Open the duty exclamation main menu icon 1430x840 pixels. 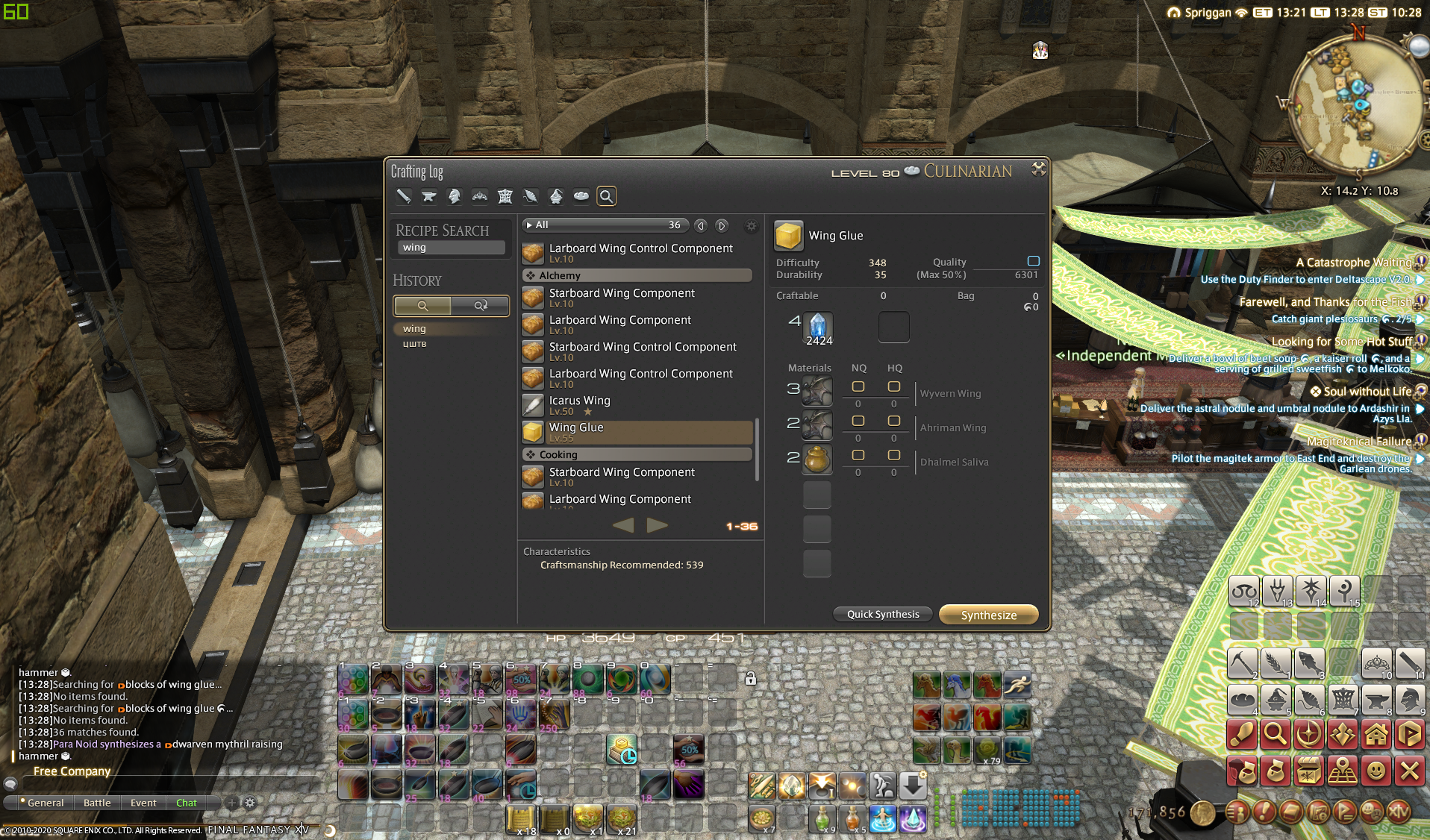click(x=1264, y=812)
